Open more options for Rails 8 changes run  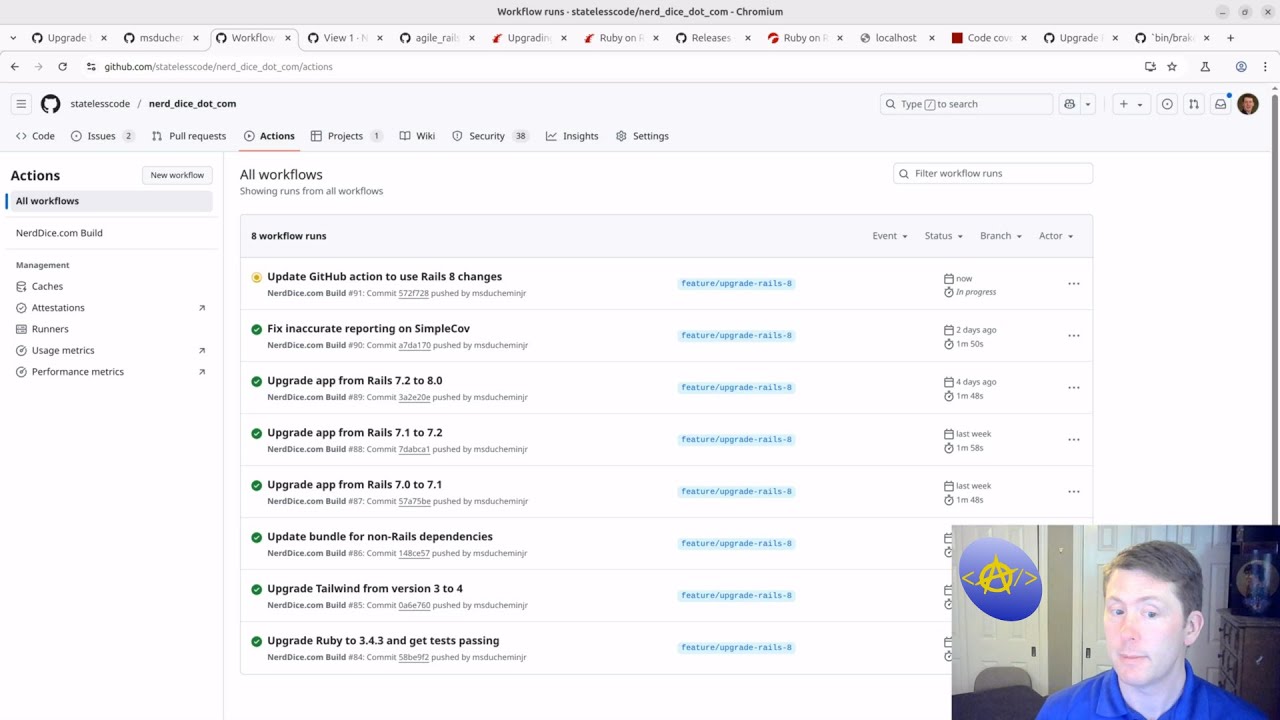click(1074, 284)
